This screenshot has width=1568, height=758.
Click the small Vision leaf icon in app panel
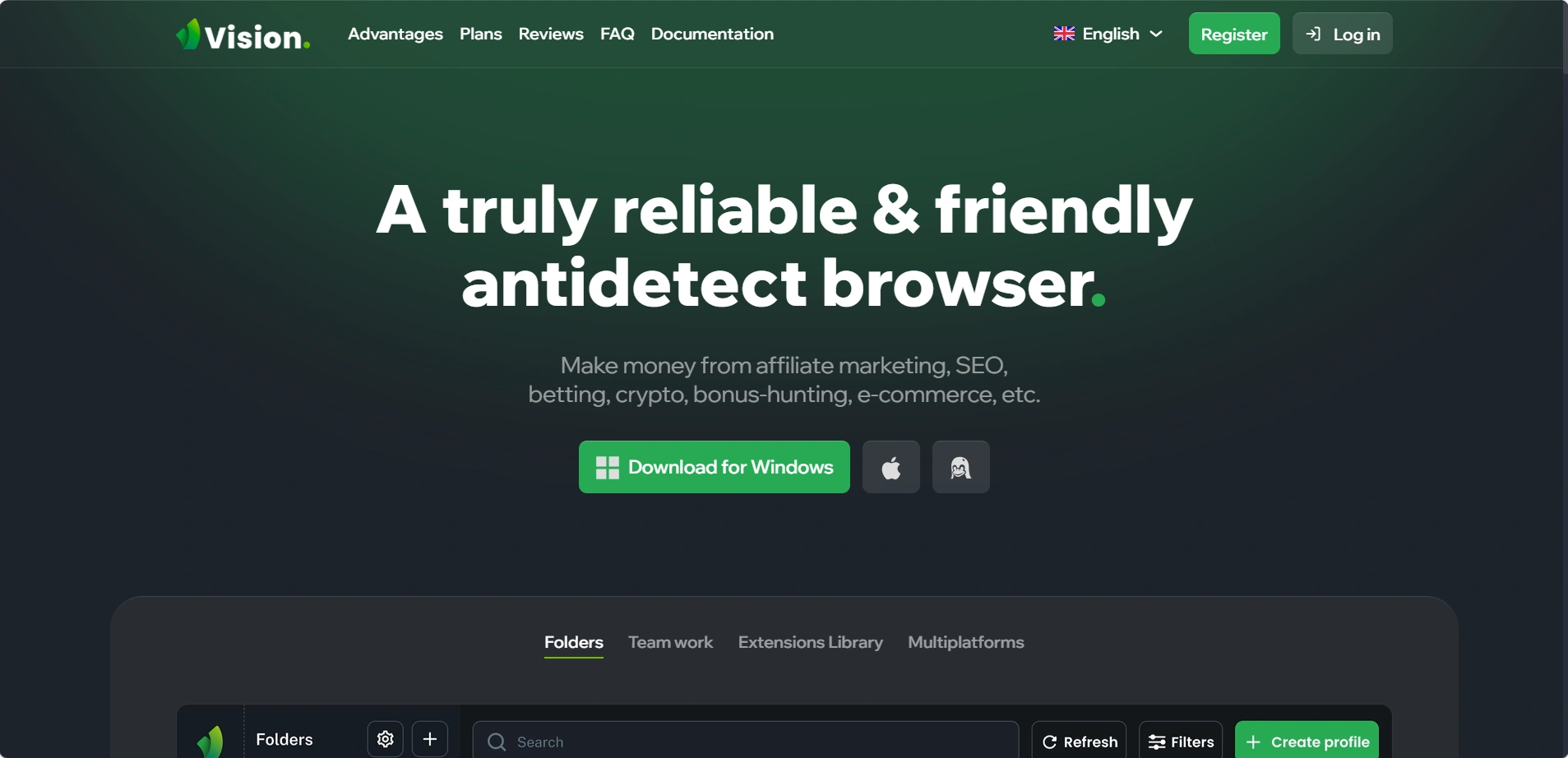[x=210, y=741]
